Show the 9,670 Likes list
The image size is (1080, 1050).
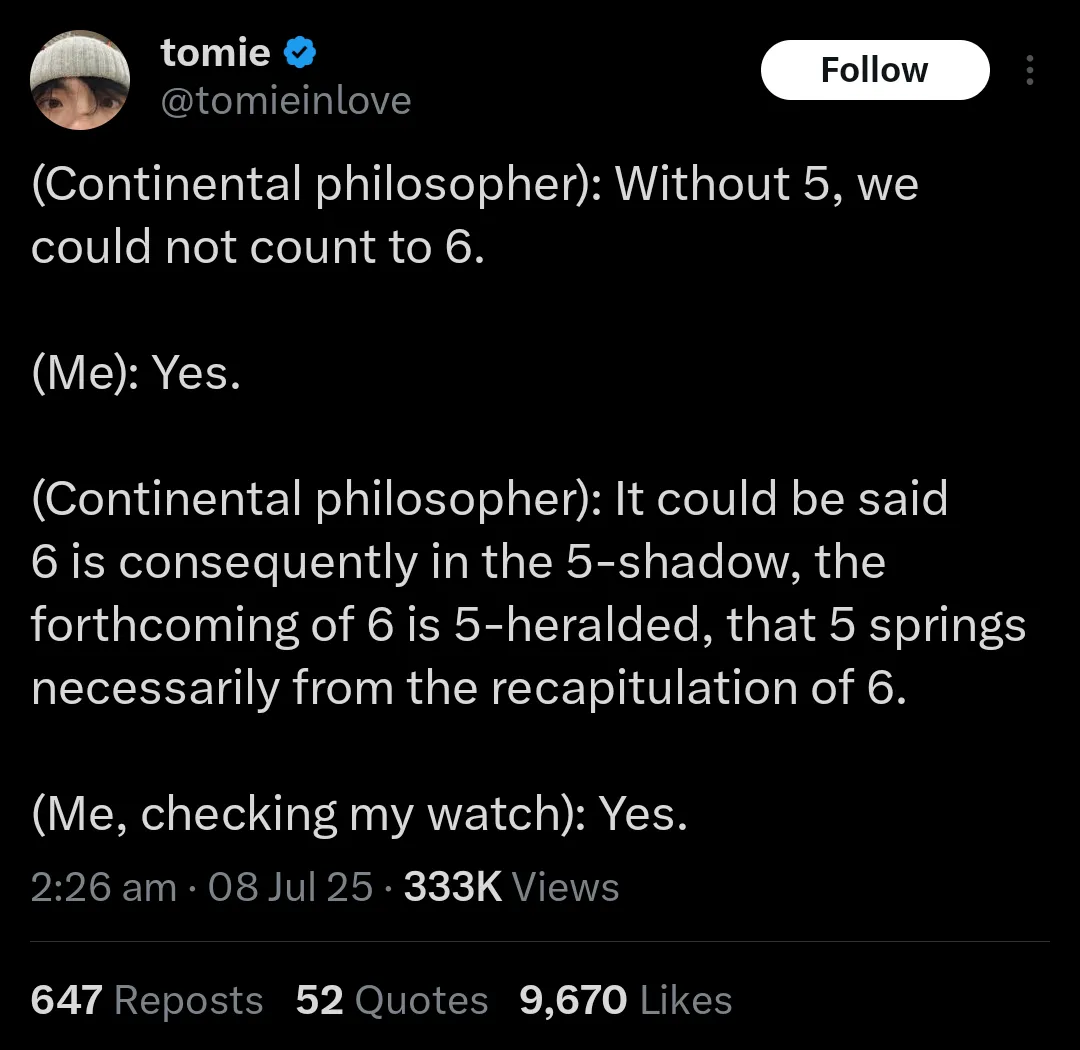[625, 999]
